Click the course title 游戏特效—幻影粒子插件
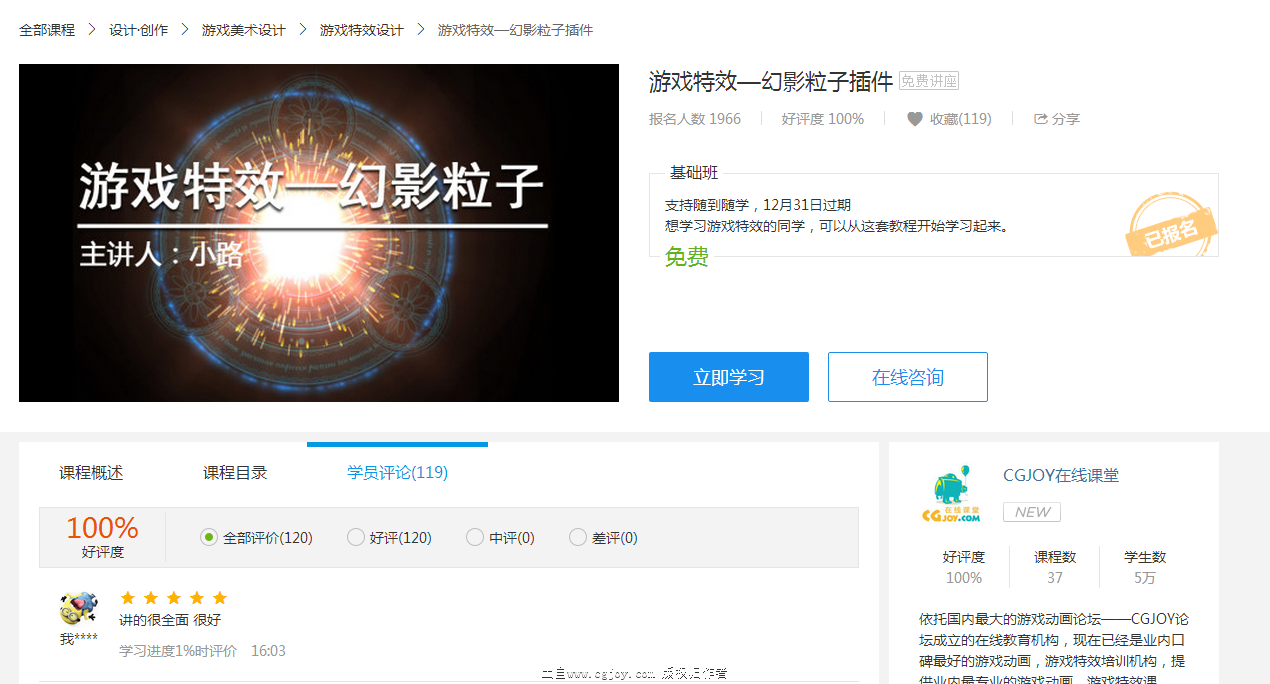This screenshot has width=1270, height=684. tap(771, 82)
